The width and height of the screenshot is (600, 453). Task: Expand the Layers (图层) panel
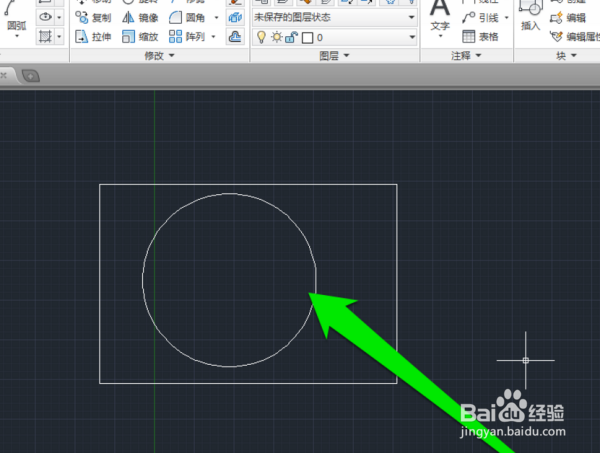coord(334,55)
